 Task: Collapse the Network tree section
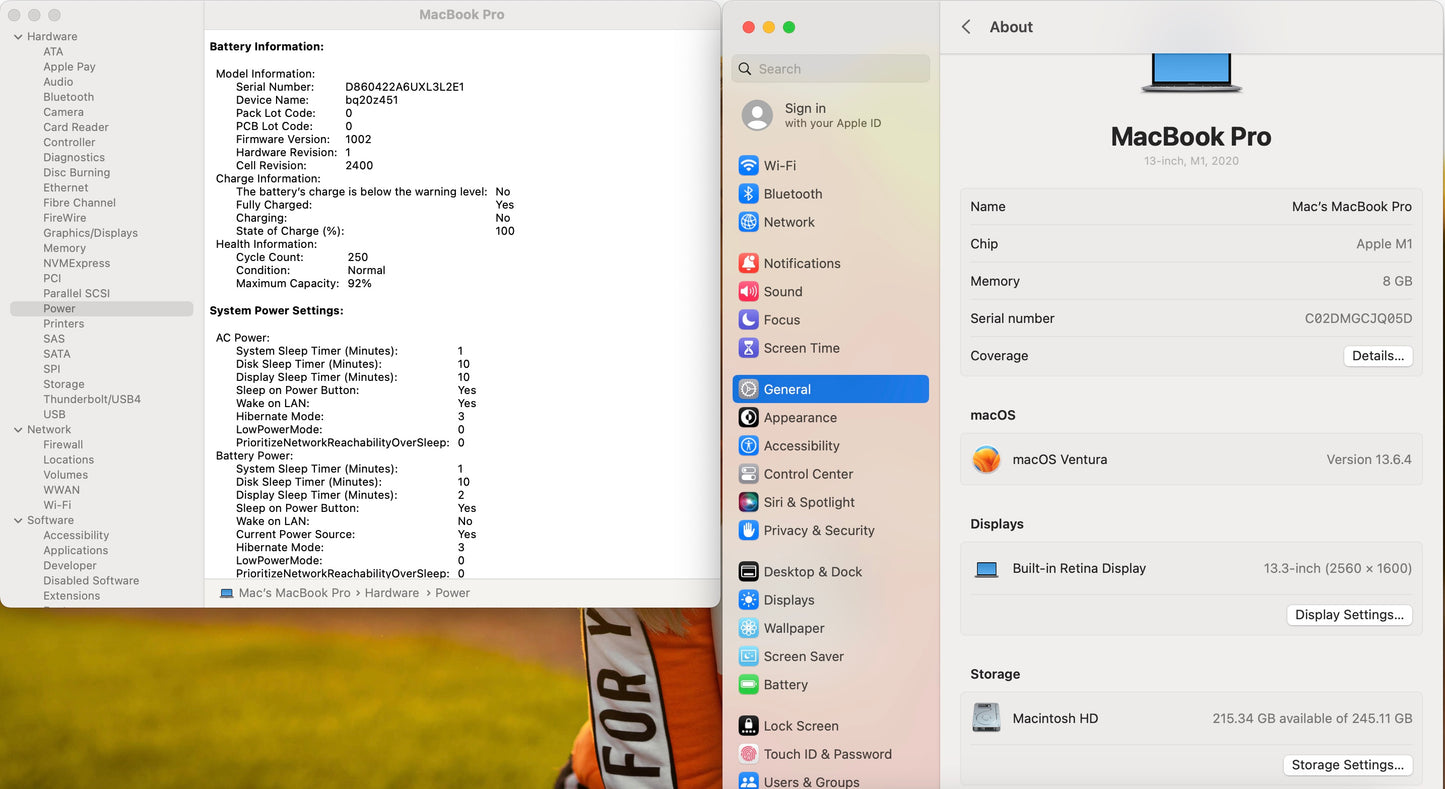coord(18,430)
